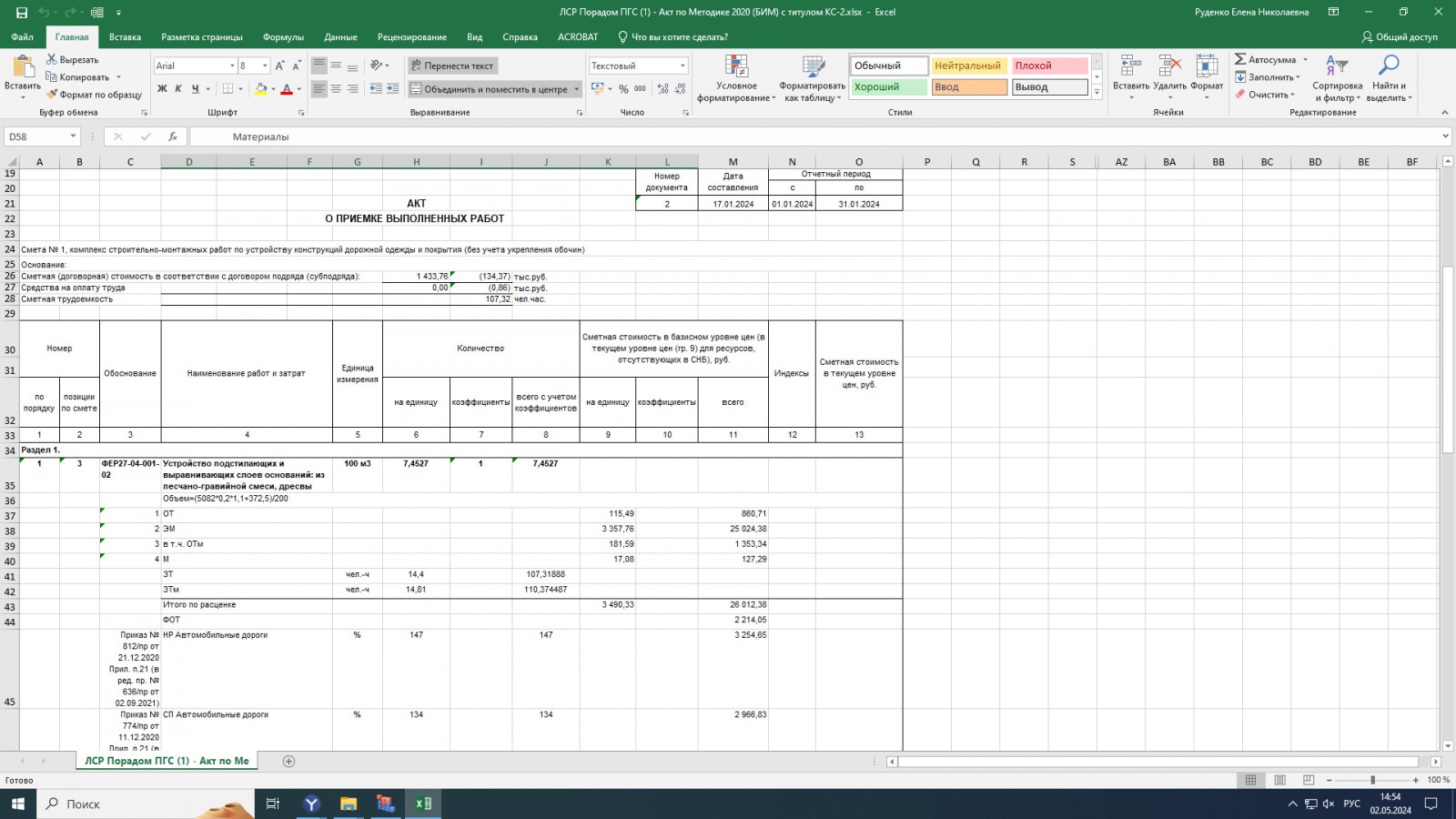This screenshot has height=819, width=1456.
Task: Open the number format dropdown (Текстовый)
Action: (682, 66)
